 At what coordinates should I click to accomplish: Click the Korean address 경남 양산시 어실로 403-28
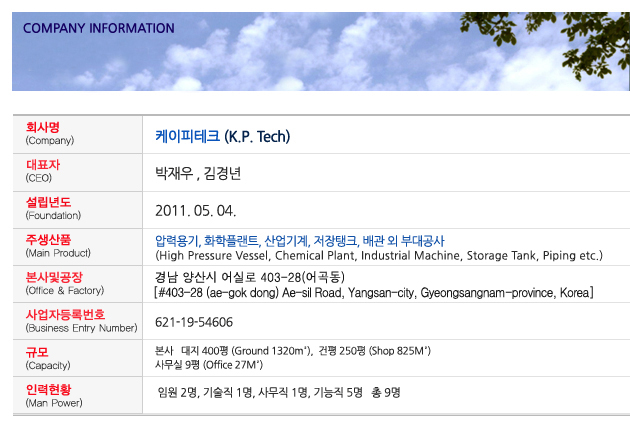click(x=250, y=277)
